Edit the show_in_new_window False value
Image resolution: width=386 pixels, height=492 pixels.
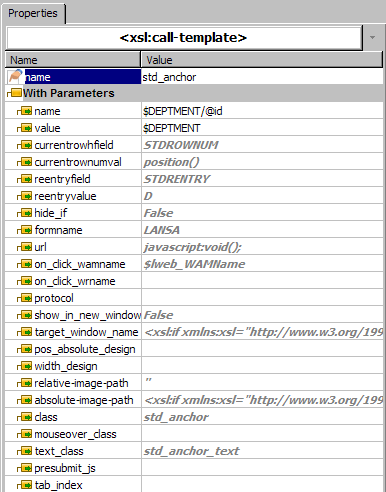(262, 315)
